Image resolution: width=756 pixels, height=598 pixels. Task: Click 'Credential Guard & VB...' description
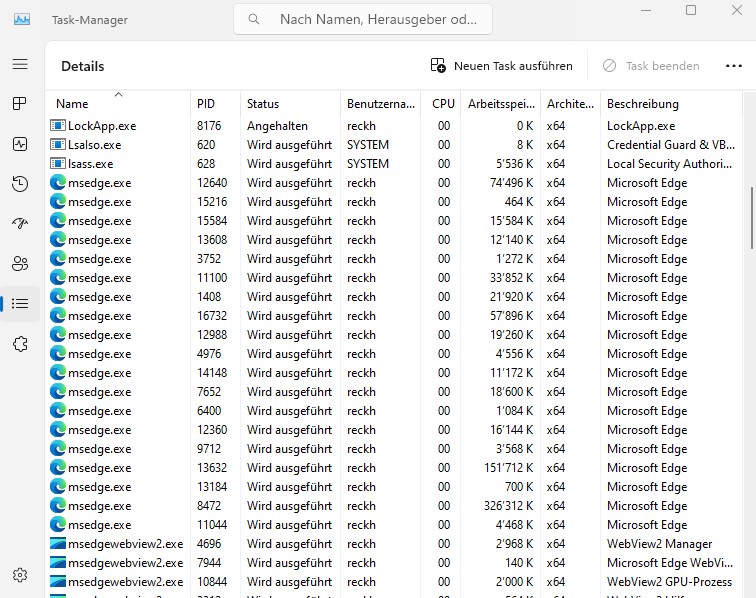(x=671, y=145)
